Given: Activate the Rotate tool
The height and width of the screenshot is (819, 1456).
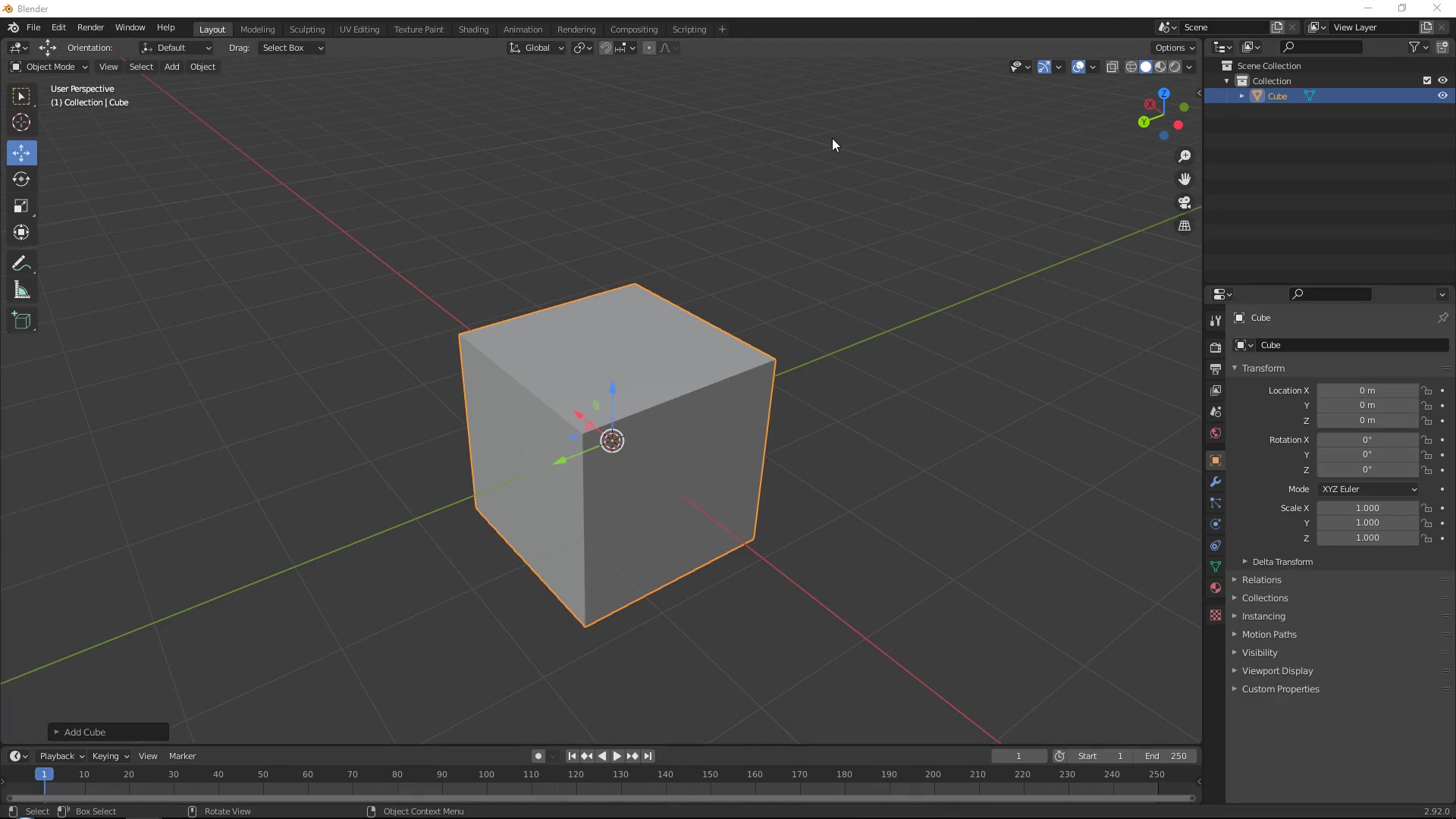Looking at the screenshot, I should (x=21, y=179).
